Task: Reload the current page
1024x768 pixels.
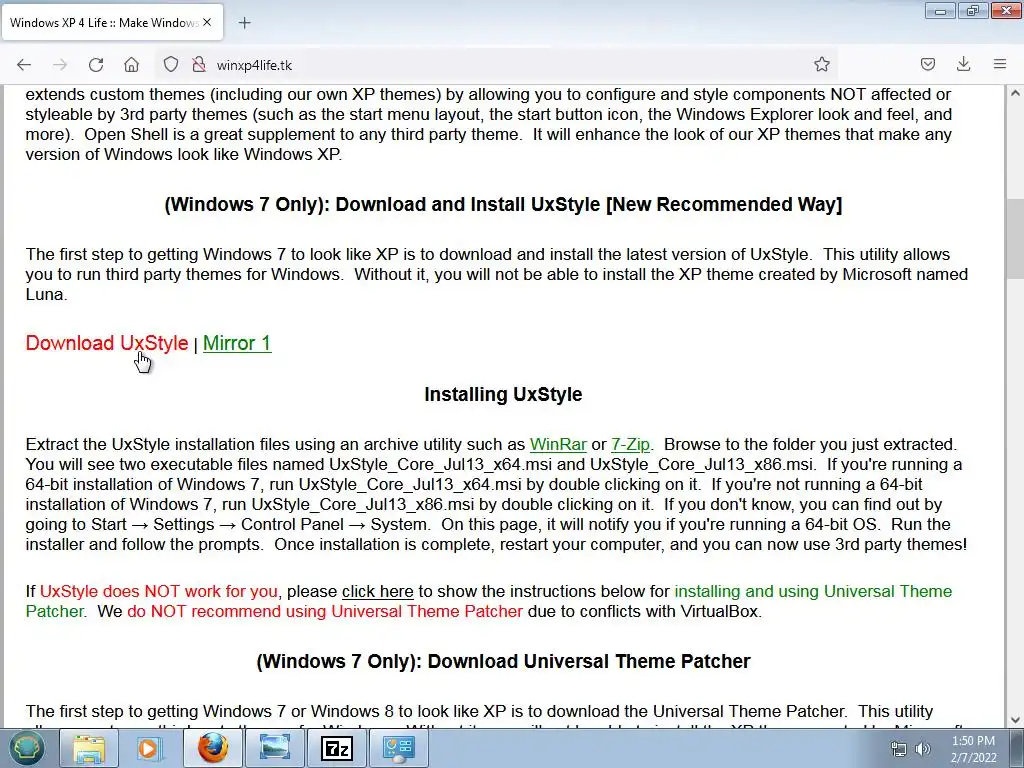Action: click(96, 65)
